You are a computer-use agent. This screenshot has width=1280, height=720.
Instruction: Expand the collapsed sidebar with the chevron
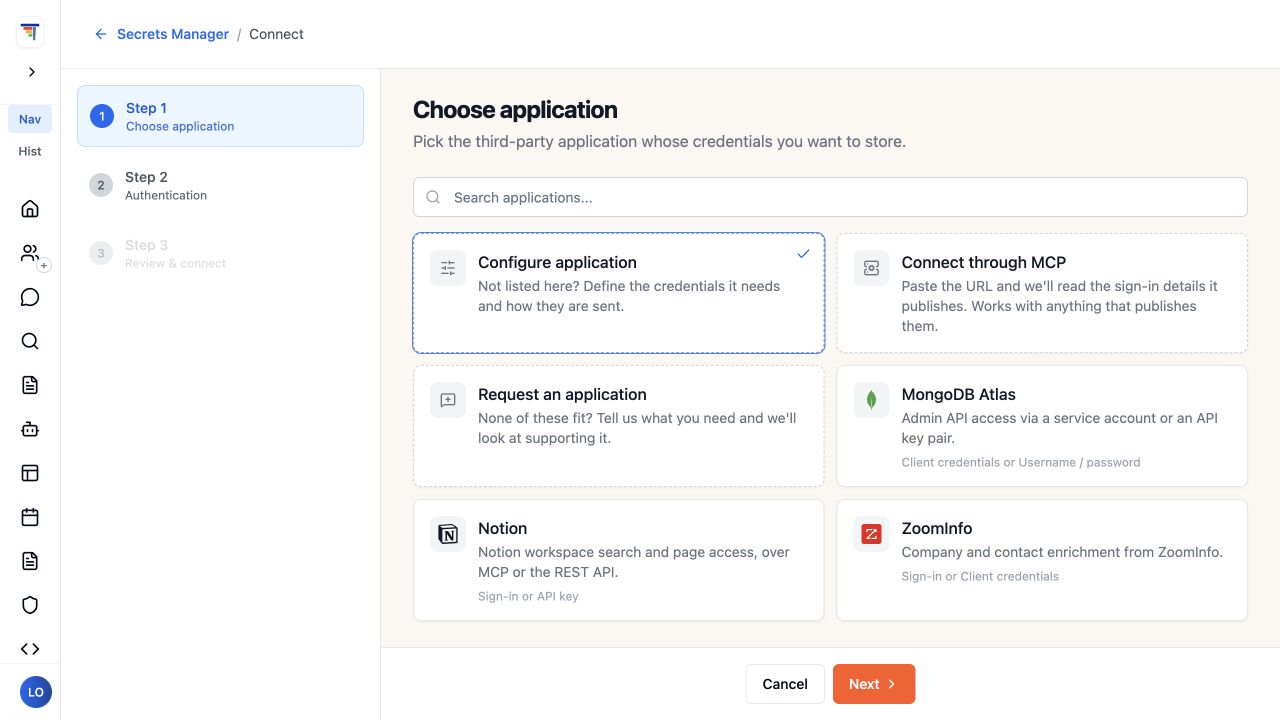click(x=31, y=72)
